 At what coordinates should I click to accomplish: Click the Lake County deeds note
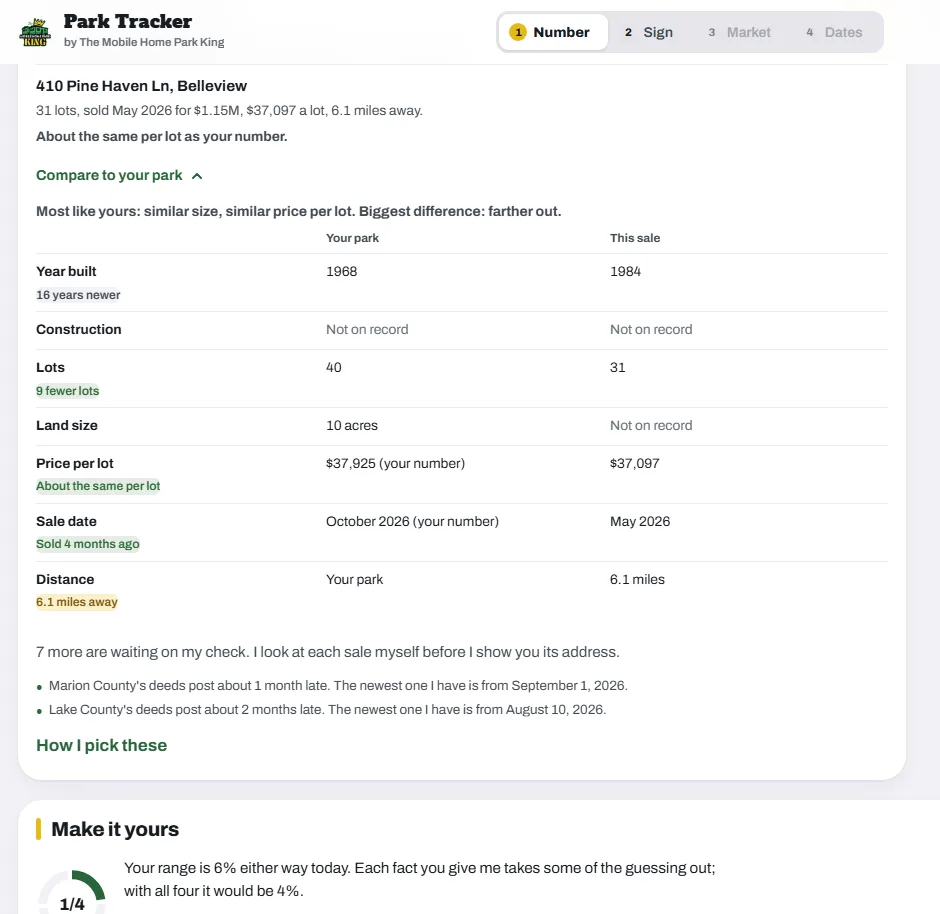coord(327,710)
